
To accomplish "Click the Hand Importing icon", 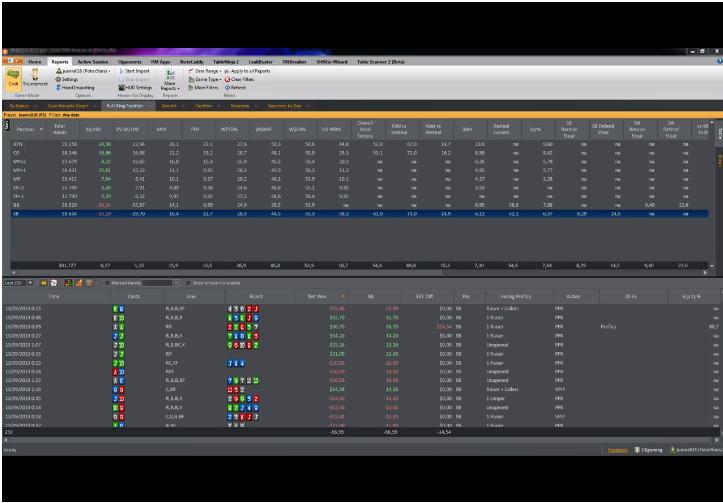I will pyautogui.click(x=59, y=87).
